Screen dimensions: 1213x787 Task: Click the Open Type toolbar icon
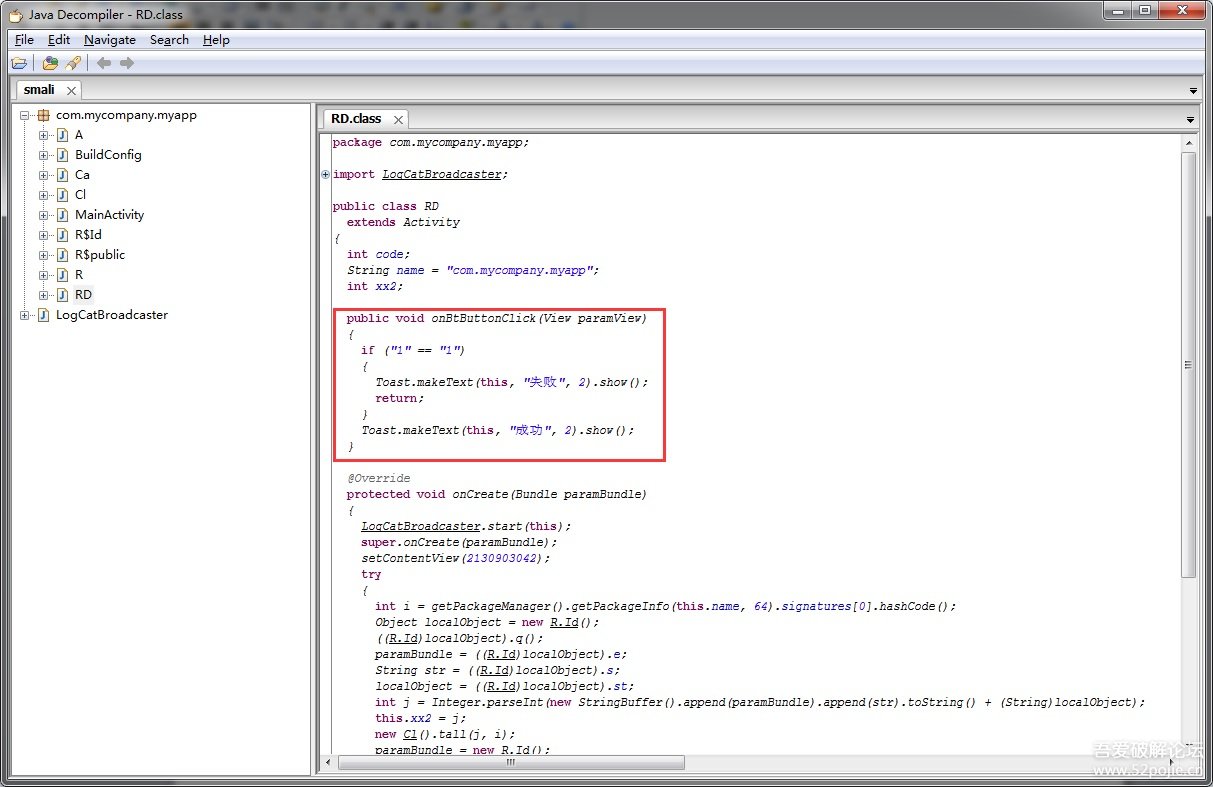point(50,63)
